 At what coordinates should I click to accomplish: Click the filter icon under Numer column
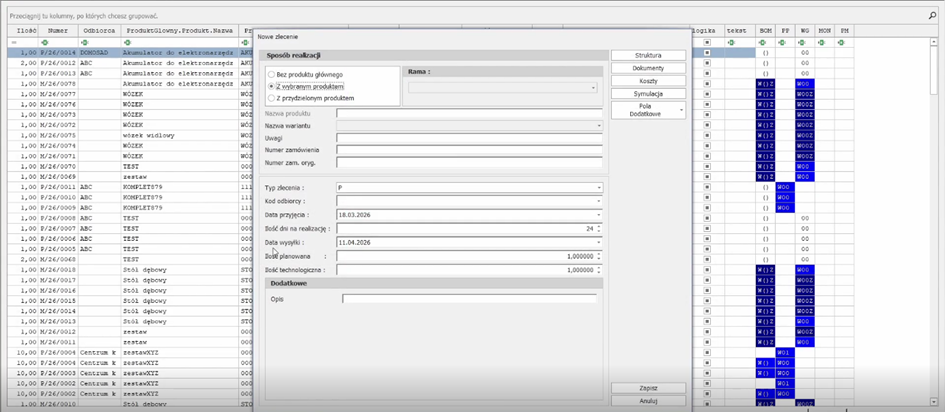(x=45, y=42)
